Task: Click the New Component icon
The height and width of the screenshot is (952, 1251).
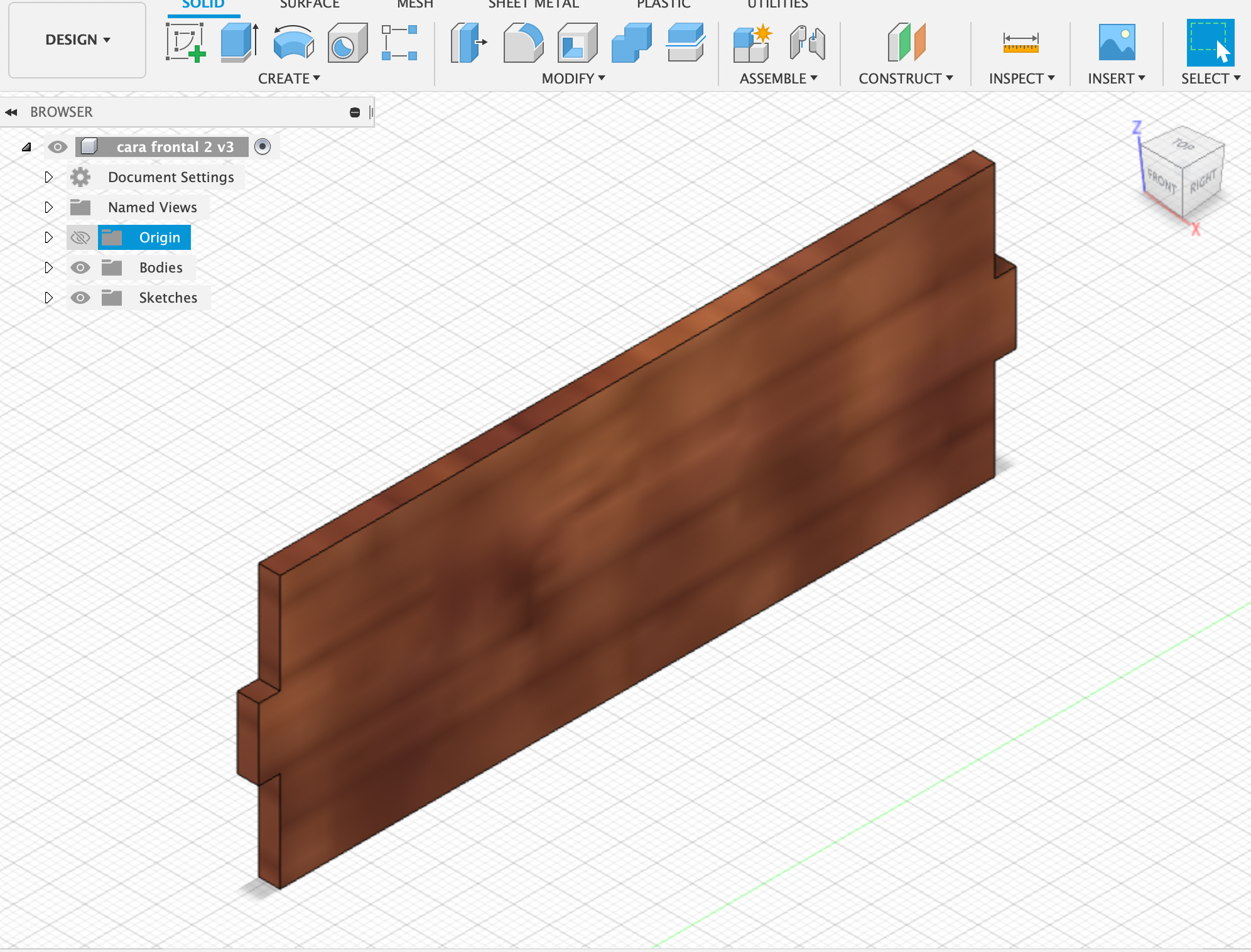Action: point(752,43)
